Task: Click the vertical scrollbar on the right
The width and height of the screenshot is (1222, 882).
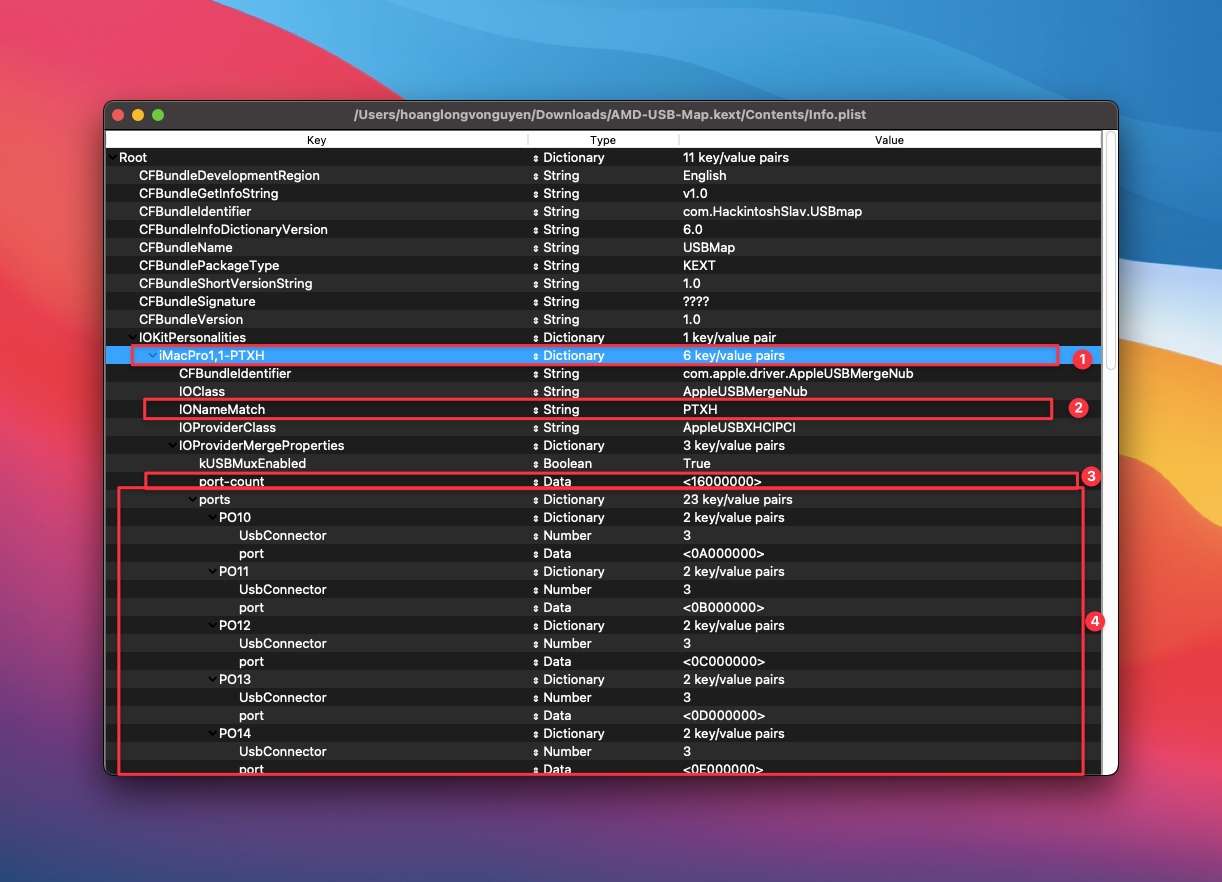Action: click(1109, 250)
